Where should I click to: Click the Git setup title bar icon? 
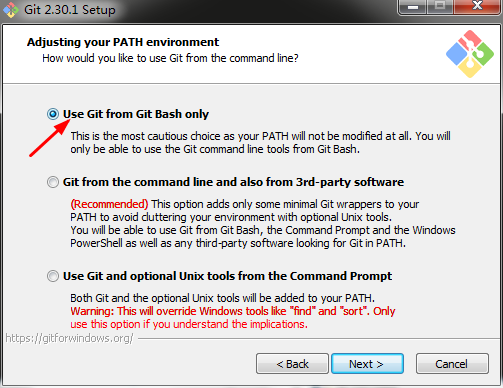(11, 9)
